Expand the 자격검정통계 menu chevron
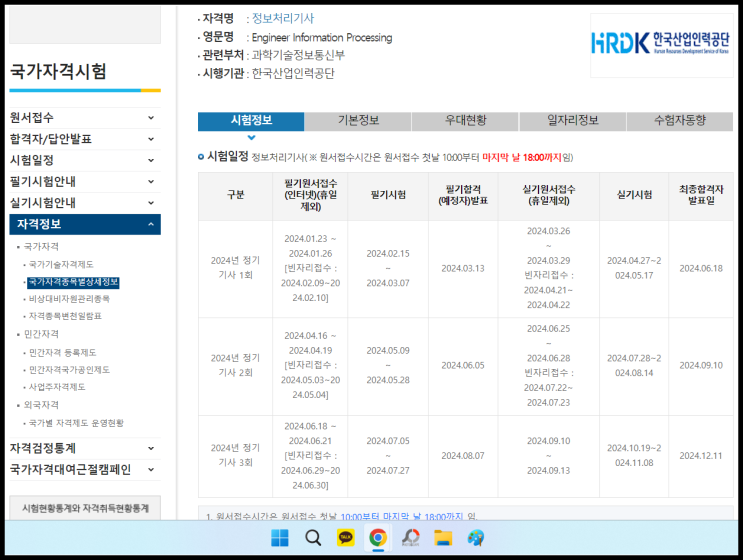The image size is (743, 560). (x=151, y=448)
